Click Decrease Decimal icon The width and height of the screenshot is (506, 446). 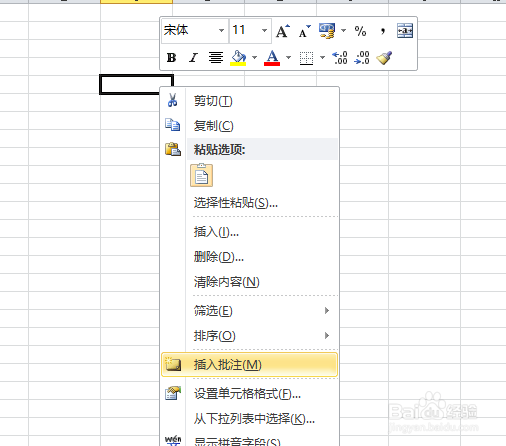362,58
